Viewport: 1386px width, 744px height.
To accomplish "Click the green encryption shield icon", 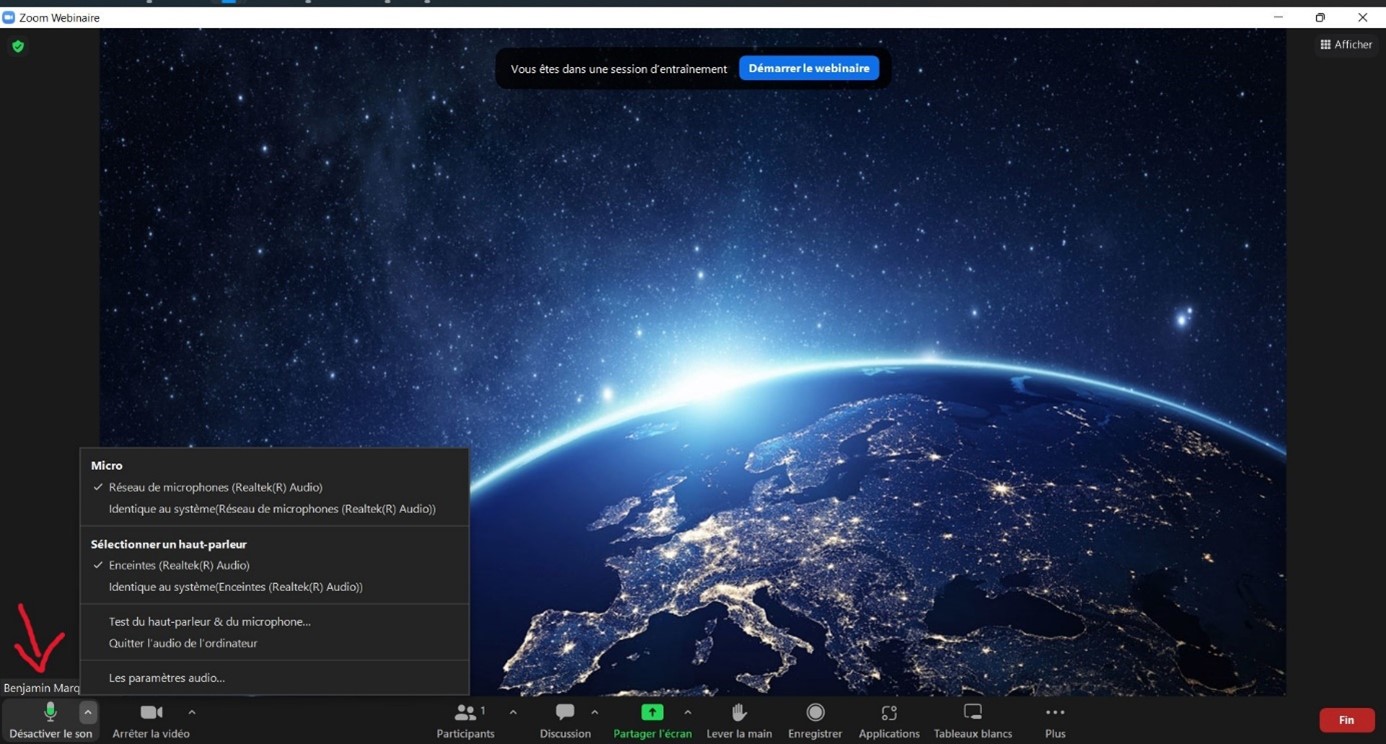I will point(18,46).
